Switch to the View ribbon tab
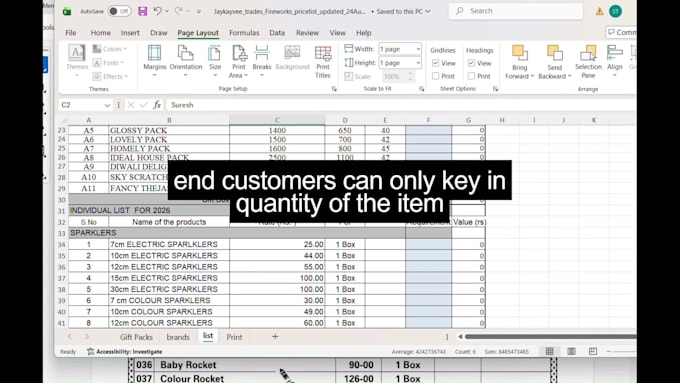Image resolution: width=680 pixels, height=383 pixels. click(337, 33)
